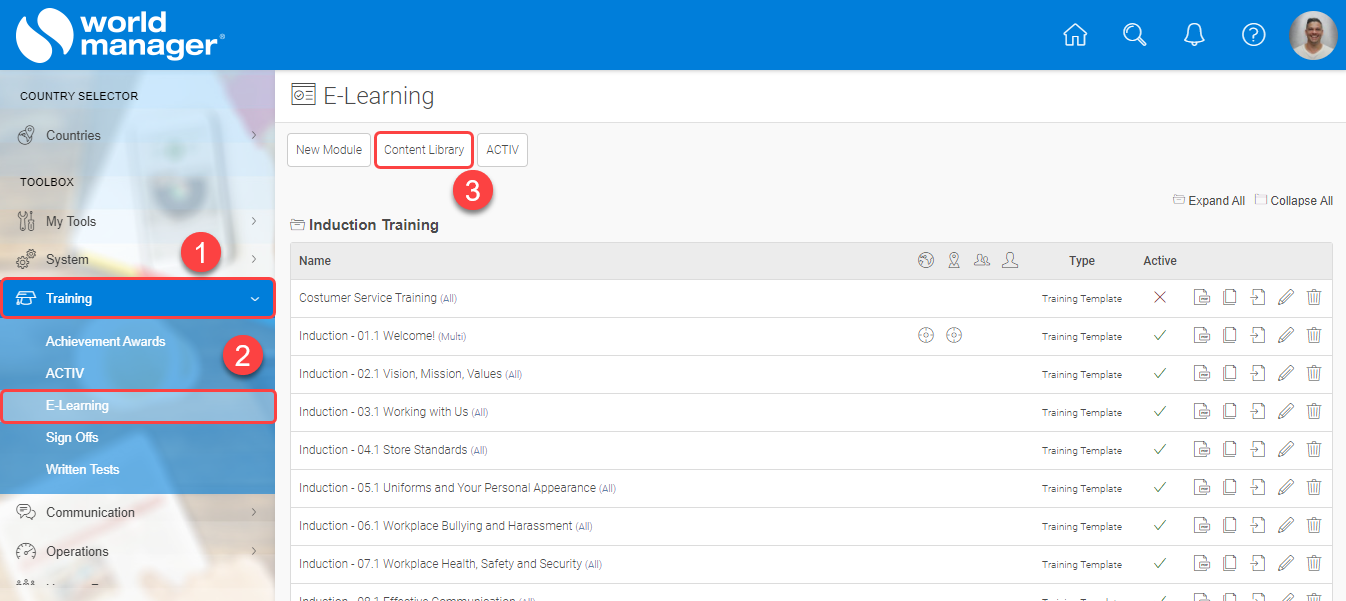Move the Costumer Service Training module

pos(1258,297)
